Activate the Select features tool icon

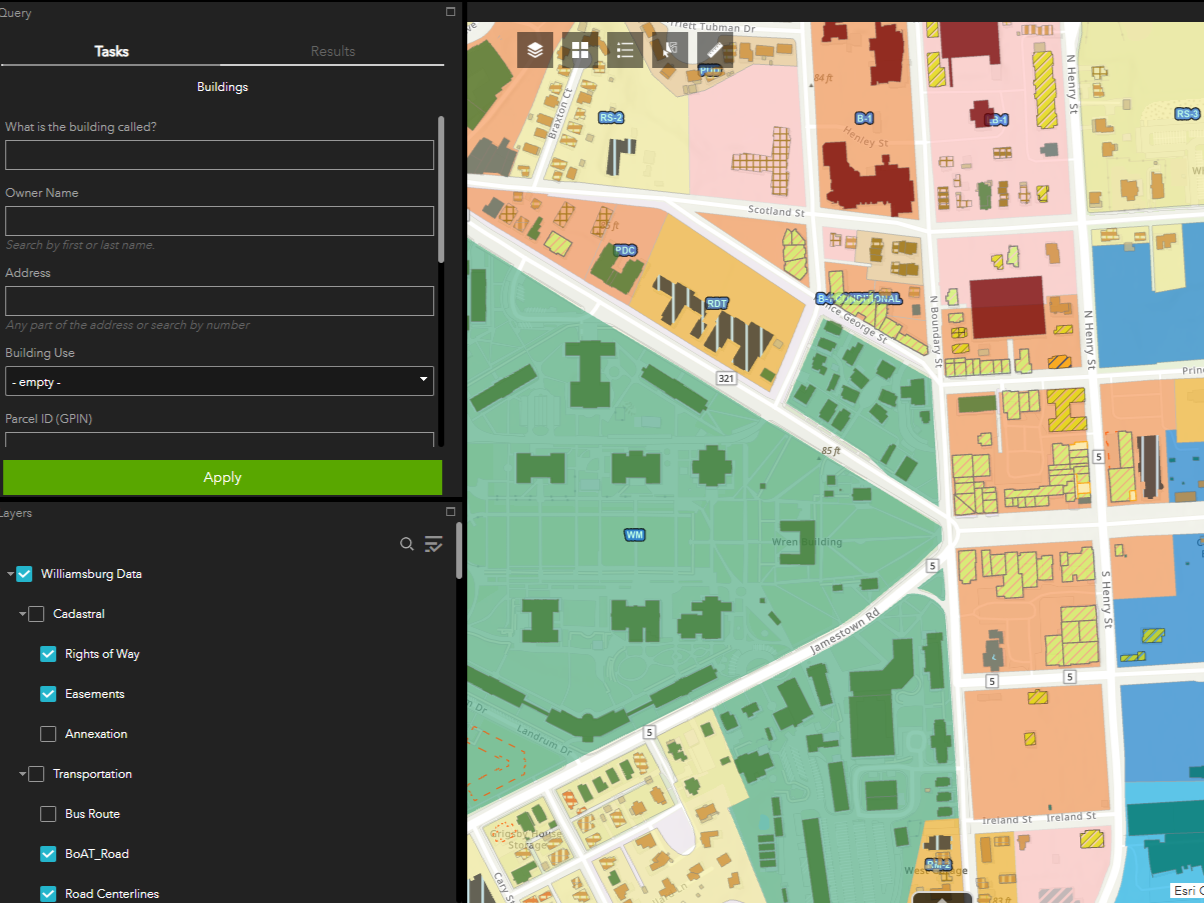(669, 50)
